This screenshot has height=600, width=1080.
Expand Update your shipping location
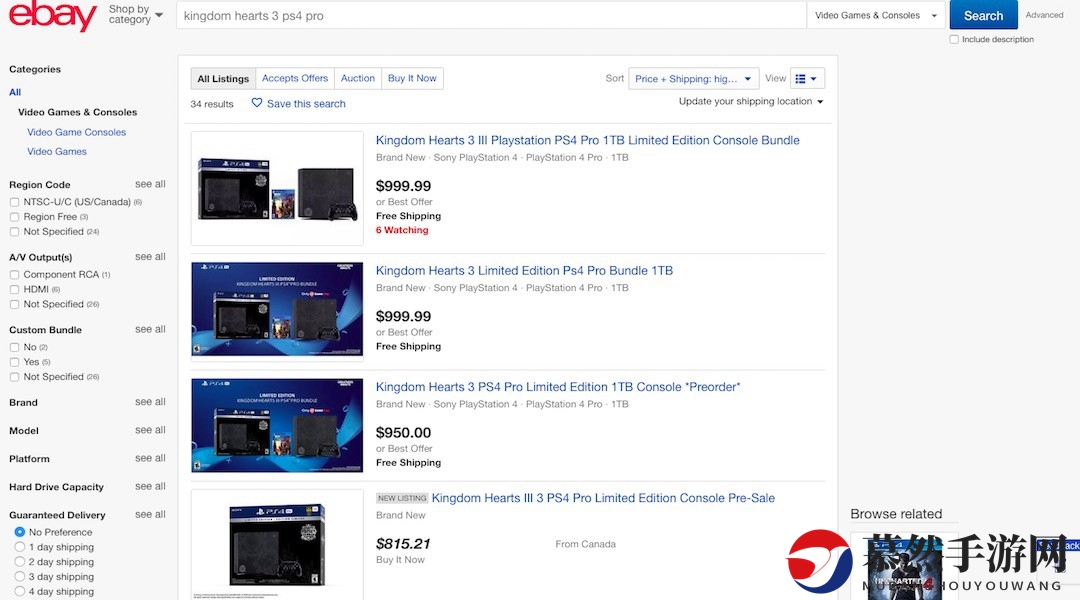[x=751, y=101]
